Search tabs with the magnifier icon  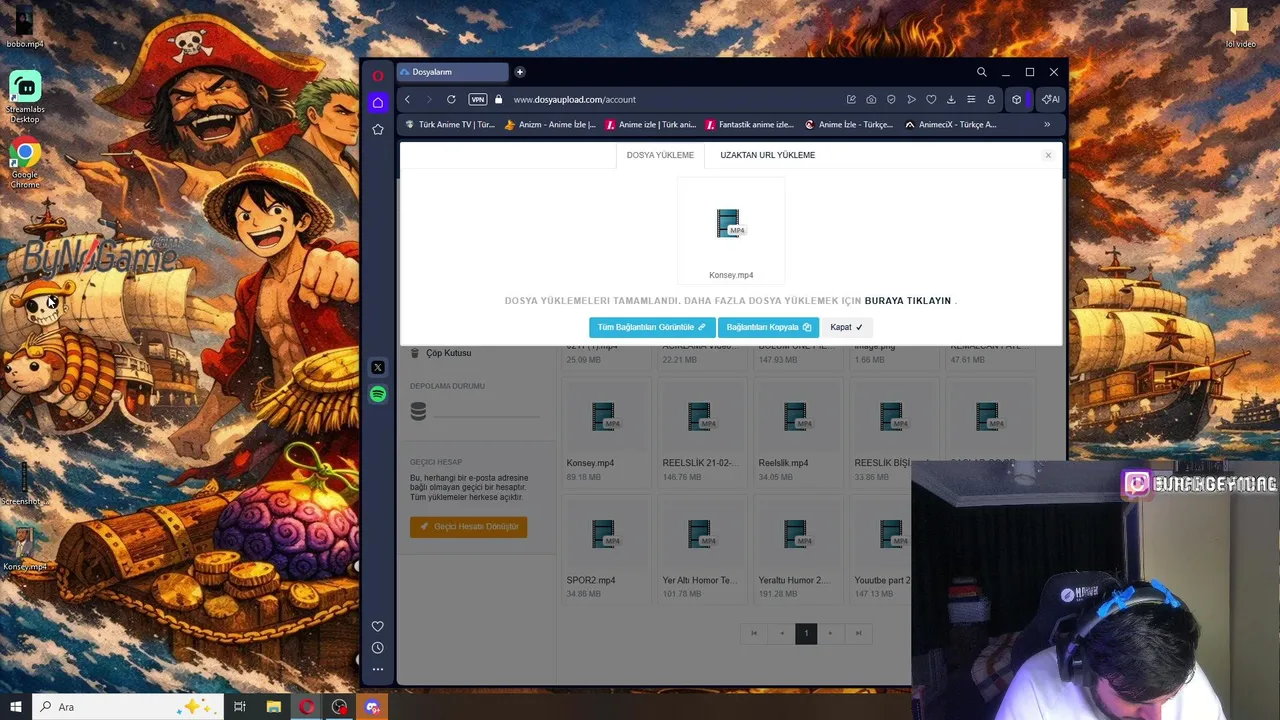click(x=981, y=72)
